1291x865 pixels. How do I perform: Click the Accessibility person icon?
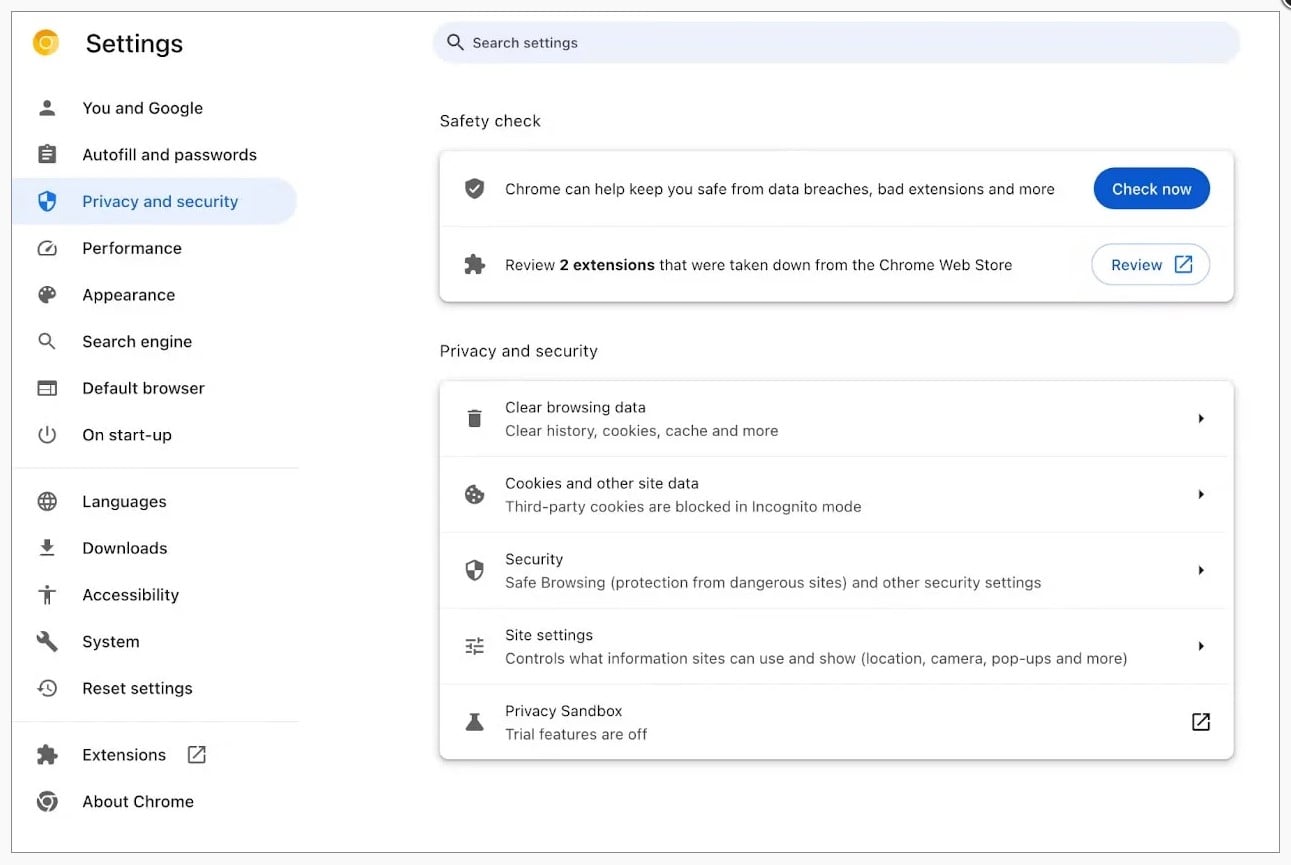[x=47, y=595]
